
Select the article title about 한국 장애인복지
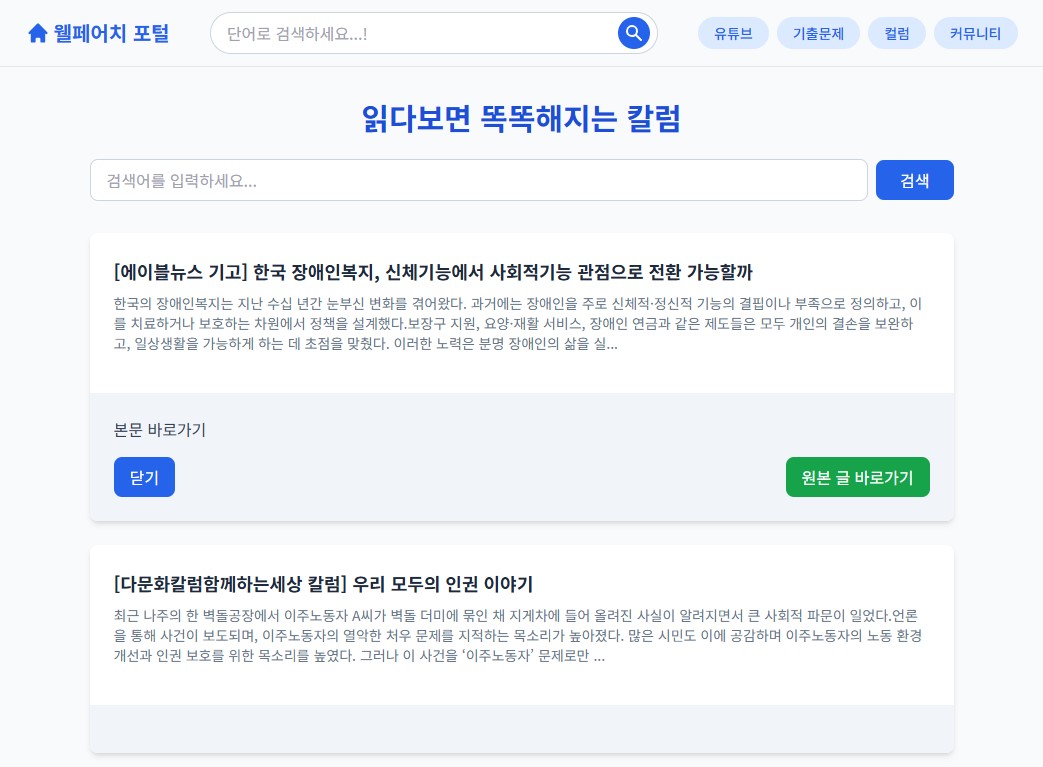pyautogui.click(x=433, y=272)
